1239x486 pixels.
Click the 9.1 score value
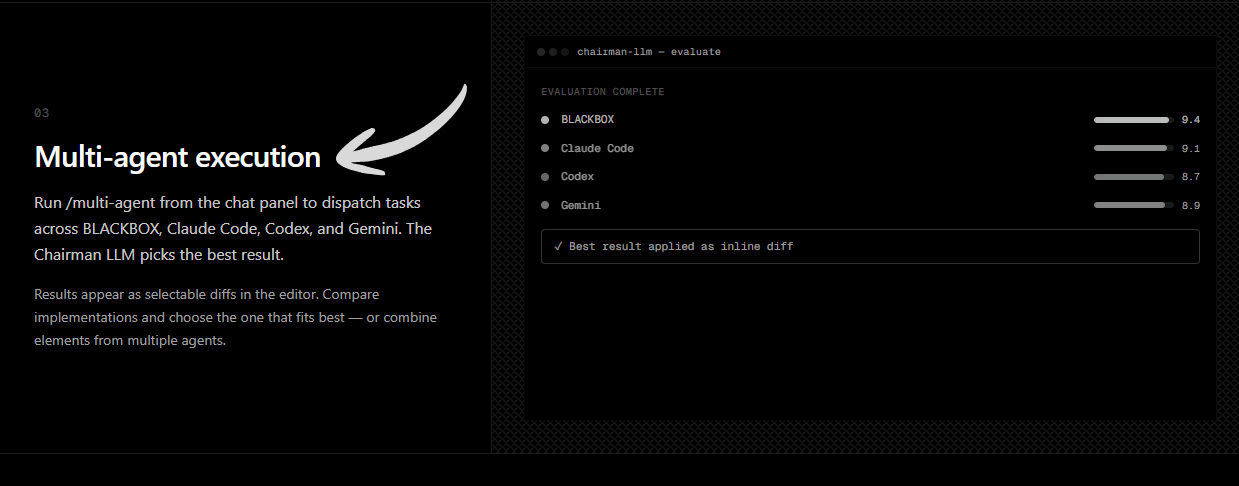pyautogui.click(x=1190, y=148)
